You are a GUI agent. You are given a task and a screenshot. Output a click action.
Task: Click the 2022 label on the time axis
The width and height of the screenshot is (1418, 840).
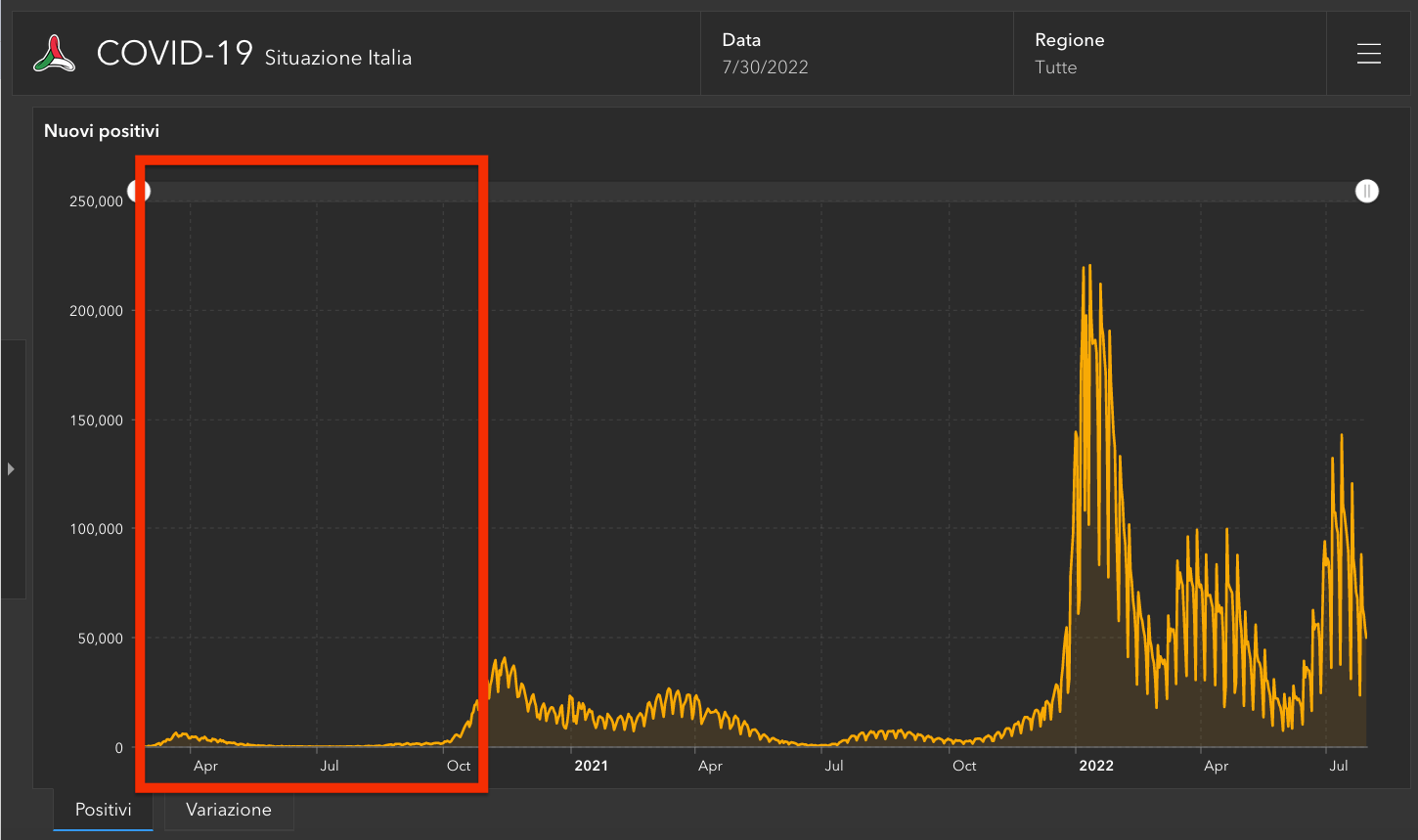pyautogui.click(x=1095, y=766)
